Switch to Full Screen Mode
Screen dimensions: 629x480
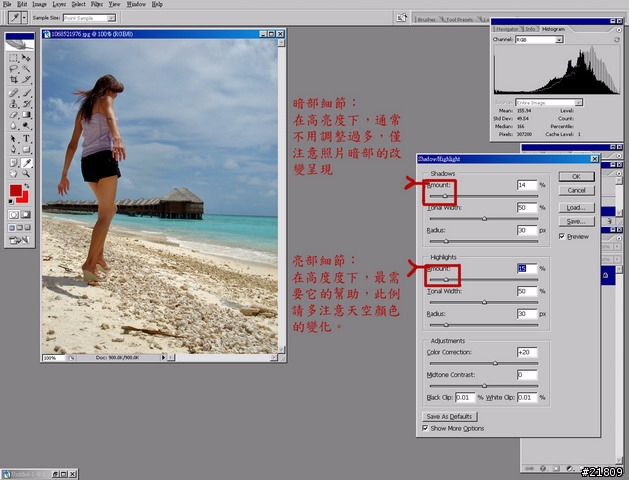[x=27, y=228]
